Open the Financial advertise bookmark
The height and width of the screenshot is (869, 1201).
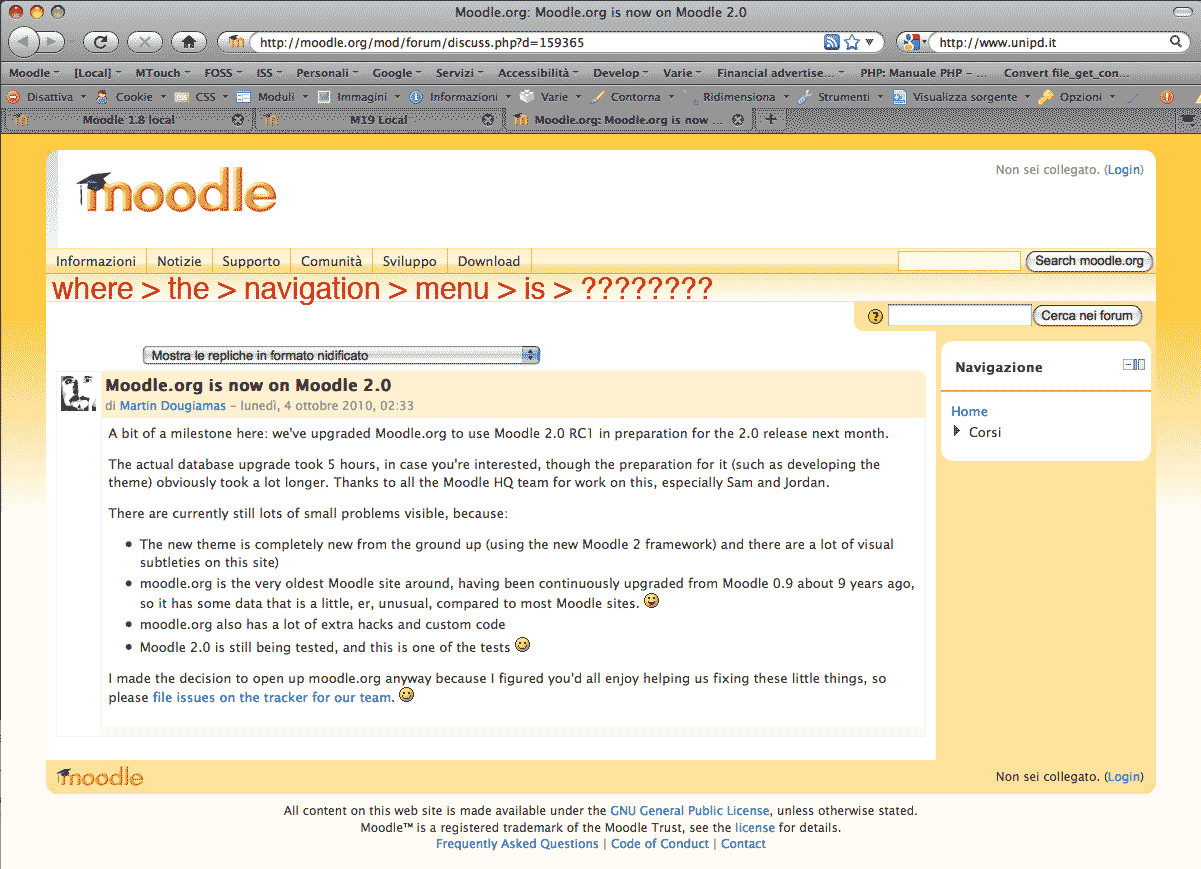pos(781,73)
